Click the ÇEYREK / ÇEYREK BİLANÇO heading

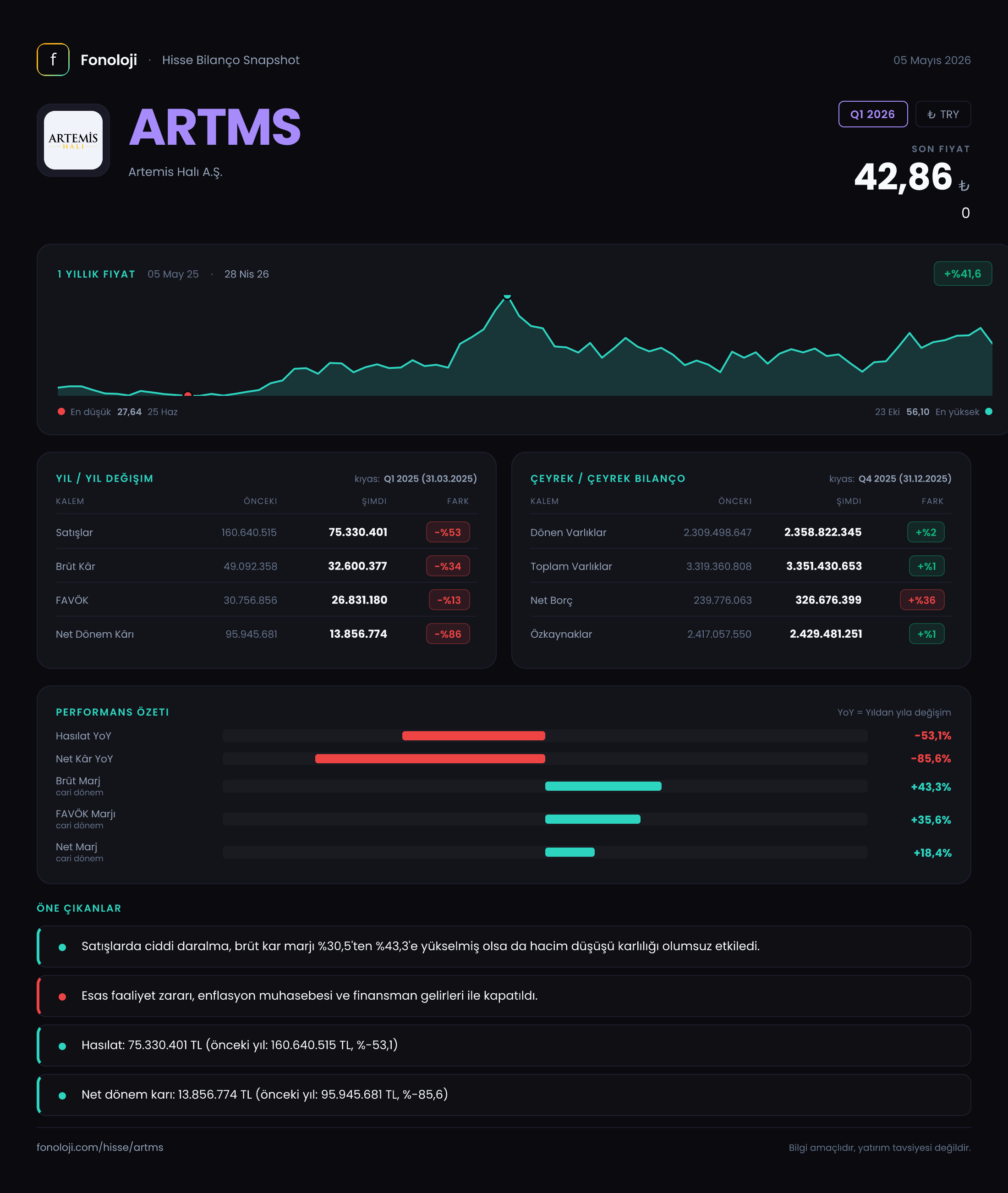[608, 479]
